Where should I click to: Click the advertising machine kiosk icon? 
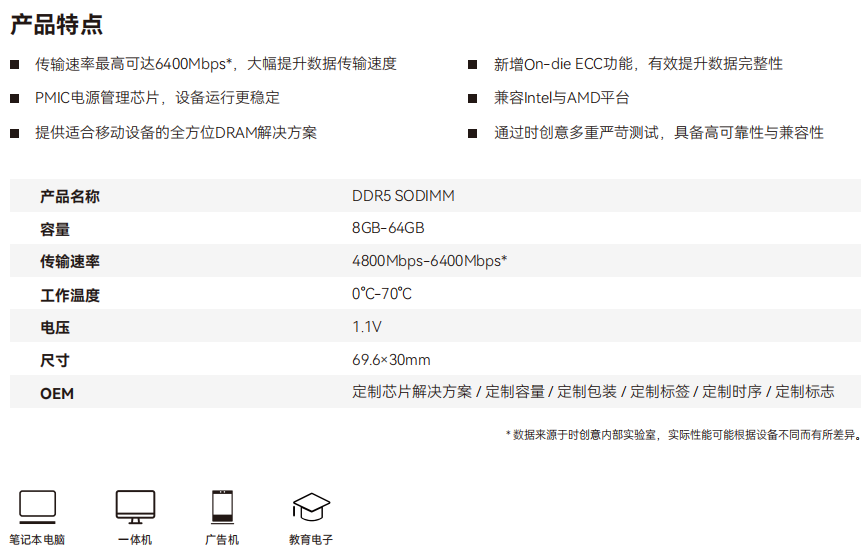pyautogui.click(x=222, y=507)
